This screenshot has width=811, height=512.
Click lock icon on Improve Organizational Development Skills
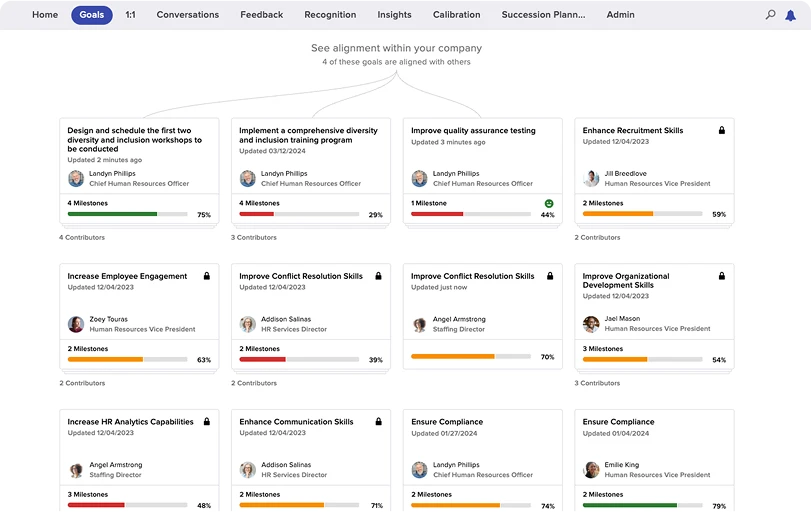(722, 276)
